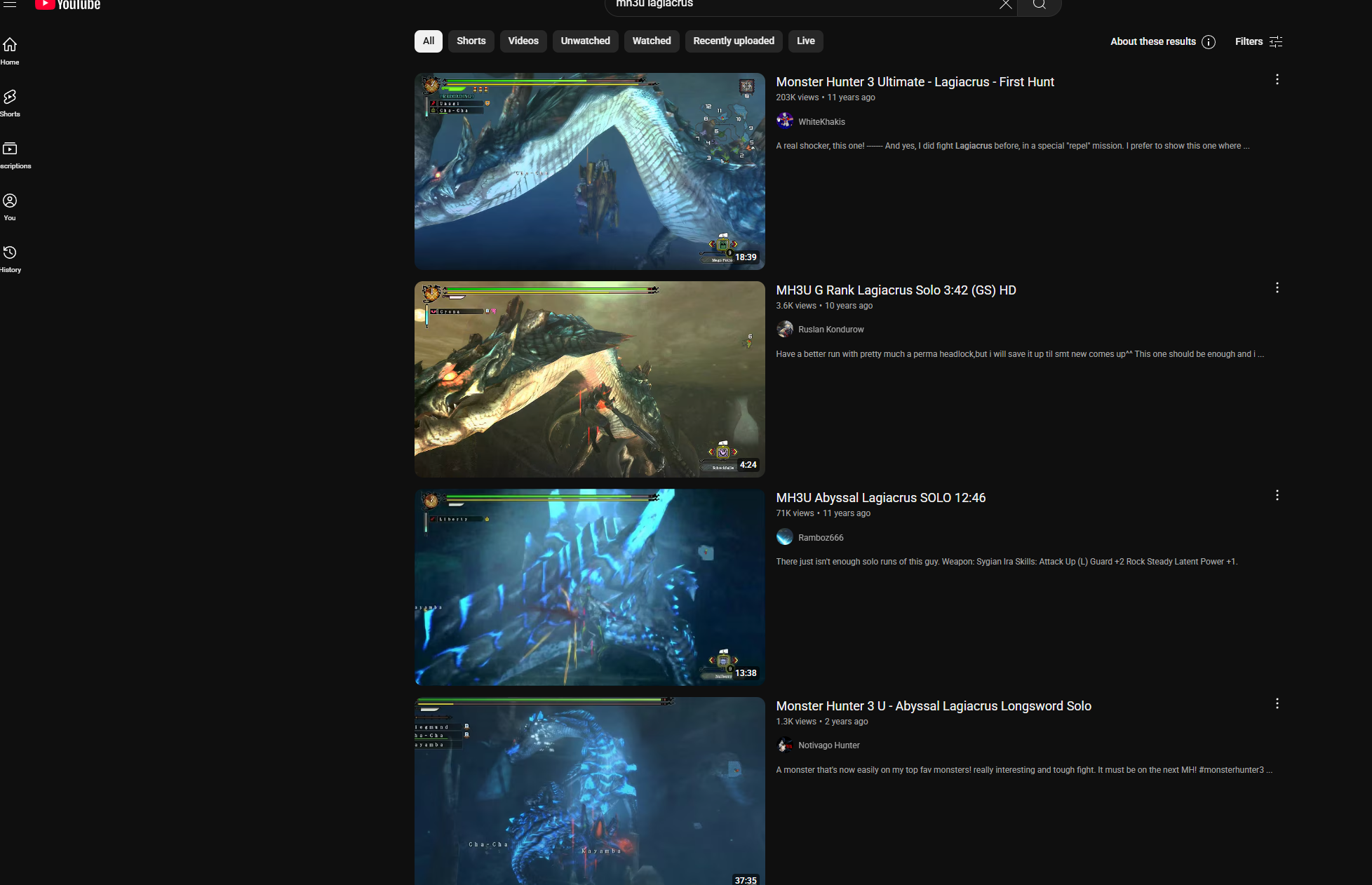Open WhiteKhakis channel avatar
The image size is (1372, 885).
click(785, 121)
